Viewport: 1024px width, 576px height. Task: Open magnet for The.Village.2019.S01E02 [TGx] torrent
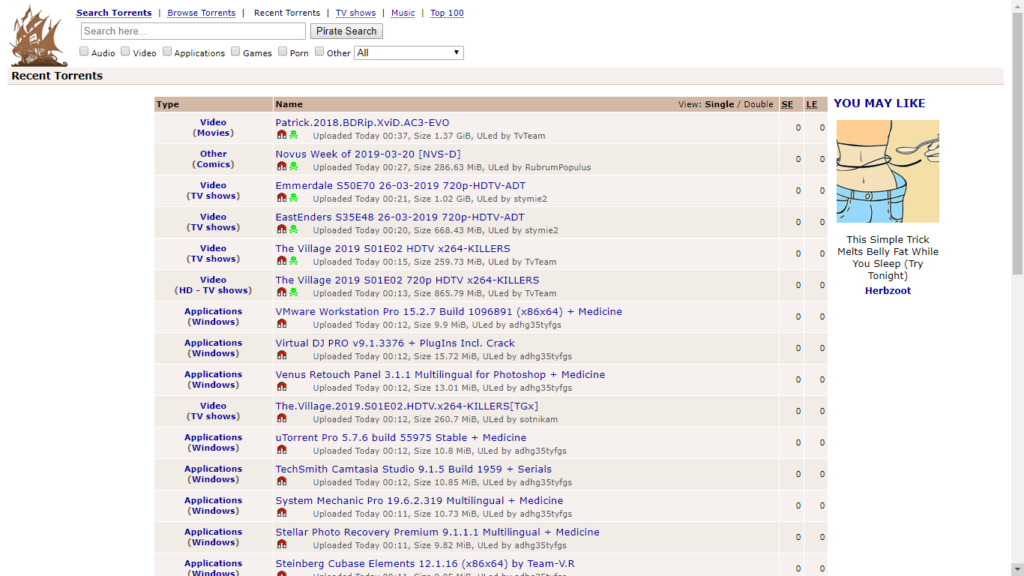(281, 418)
